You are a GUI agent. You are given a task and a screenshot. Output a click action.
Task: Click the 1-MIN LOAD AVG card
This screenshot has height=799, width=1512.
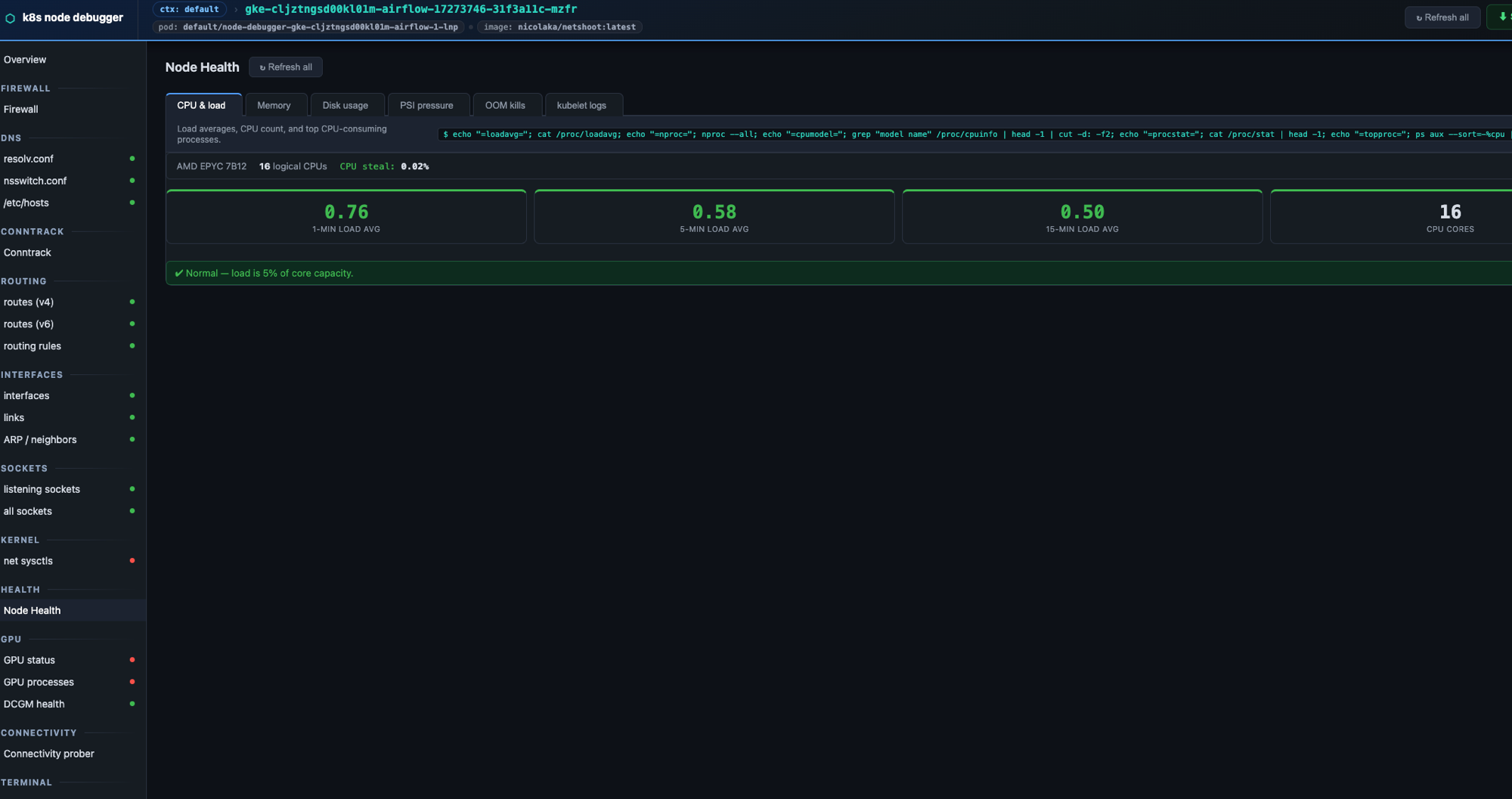pos(346,217)
